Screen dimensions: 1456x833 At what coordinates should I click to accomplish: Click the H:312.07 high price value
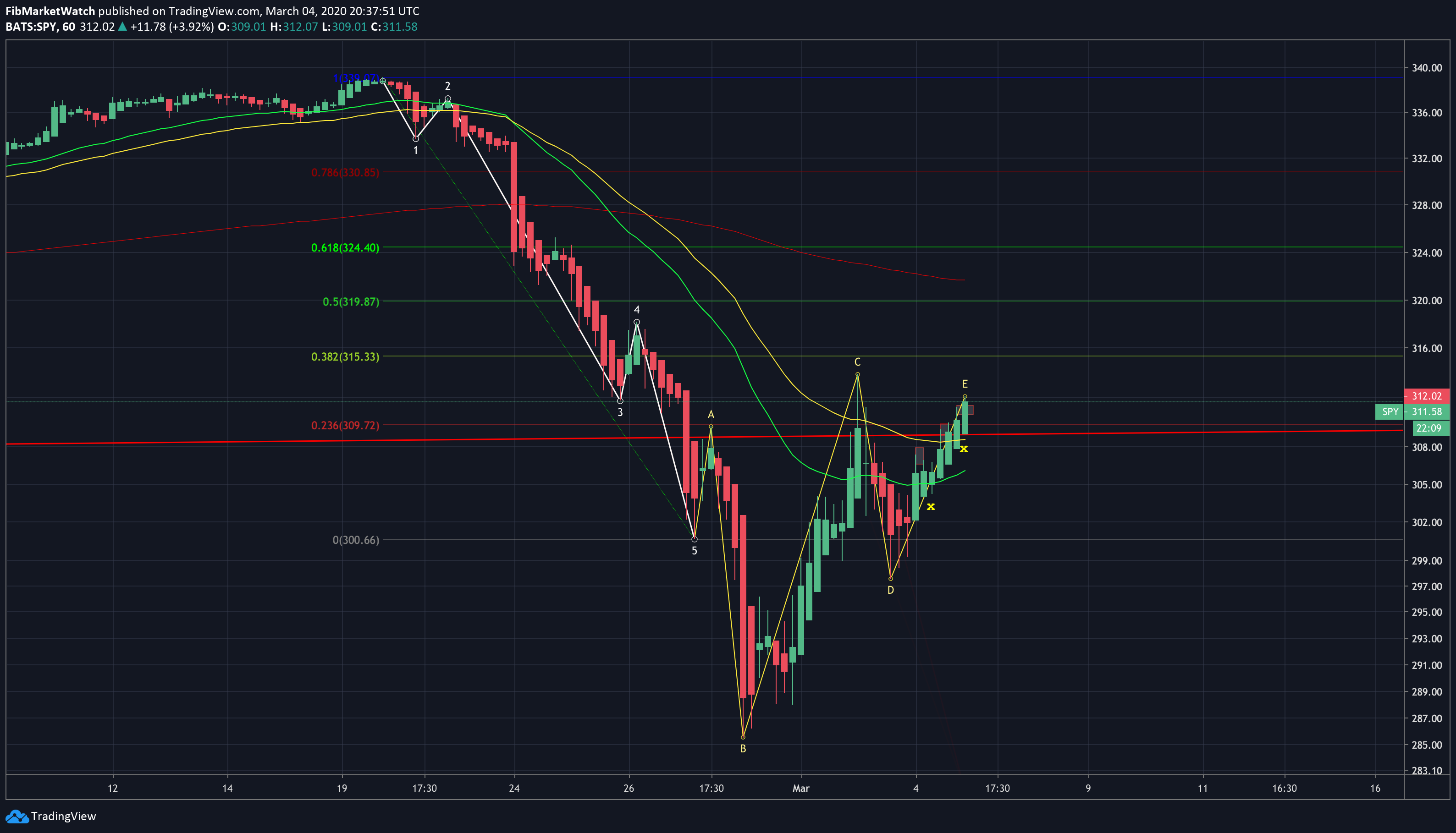click(293, 27)
